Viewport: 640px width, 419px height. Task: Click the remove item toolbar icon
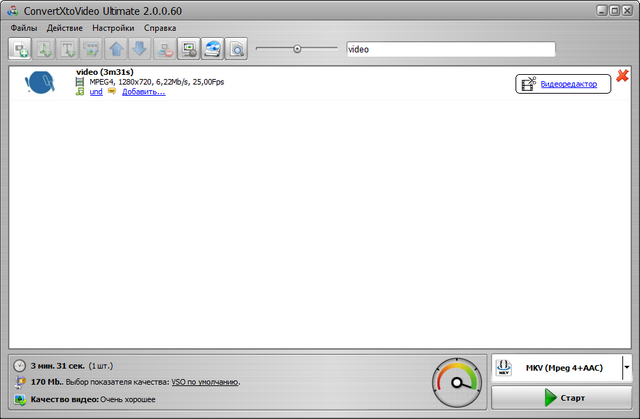pos(165,48)
